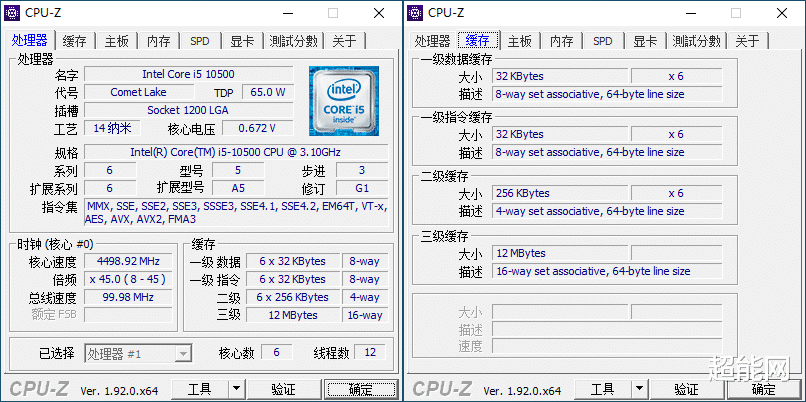Click the Intel Core i5 logo badge
The image size is (806, 402).
coord(344,101)
